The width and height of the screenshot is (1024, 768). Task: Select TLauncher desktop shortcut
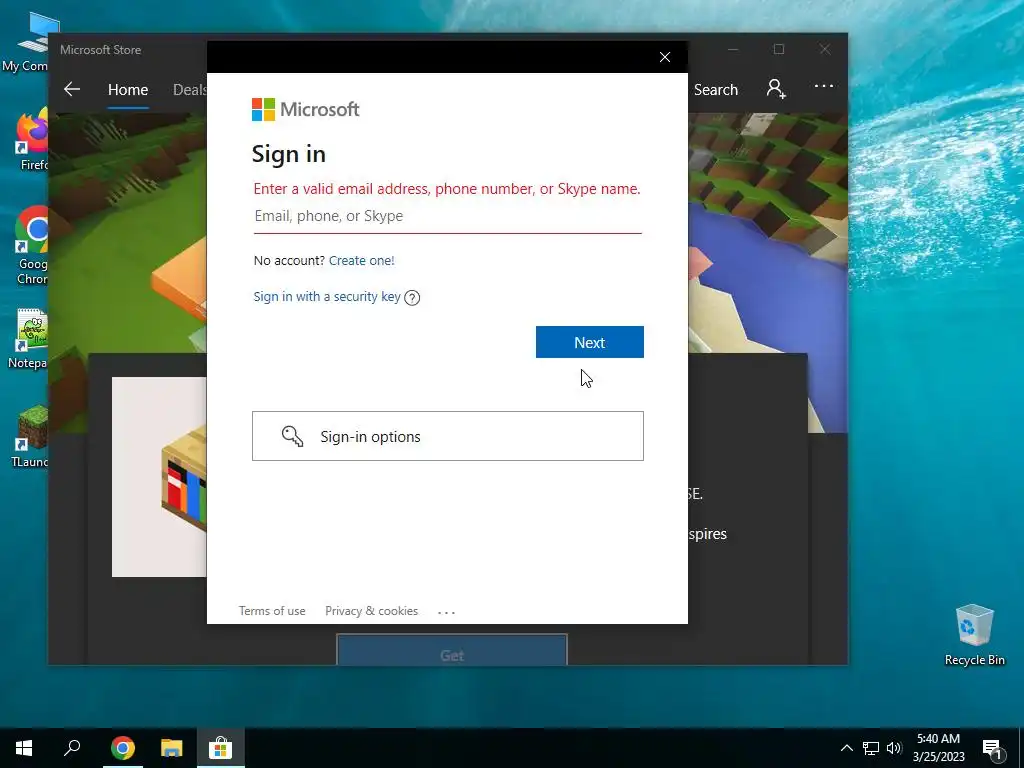30,436
